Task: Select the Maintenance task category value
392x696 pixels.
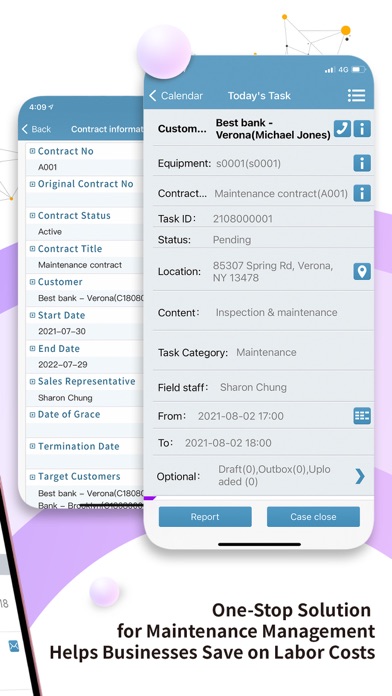Action: coord(266,352)
